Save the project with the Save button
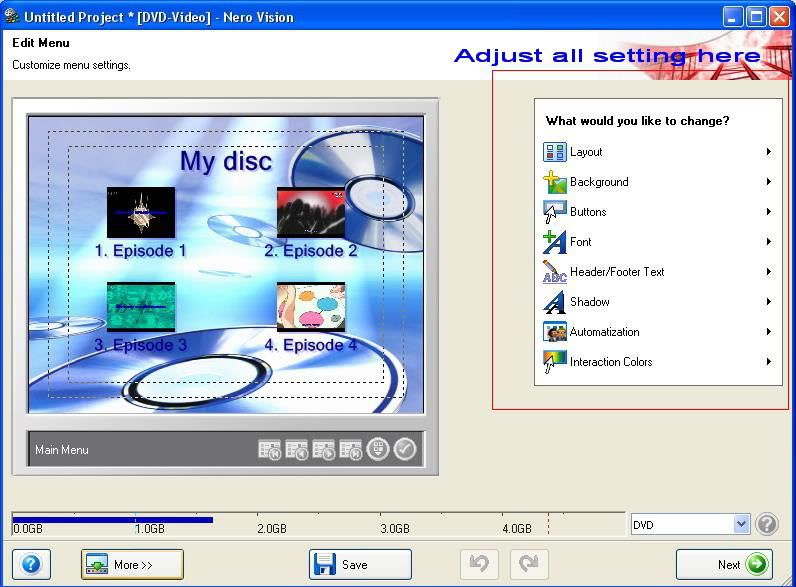 (x=360, y=564)
